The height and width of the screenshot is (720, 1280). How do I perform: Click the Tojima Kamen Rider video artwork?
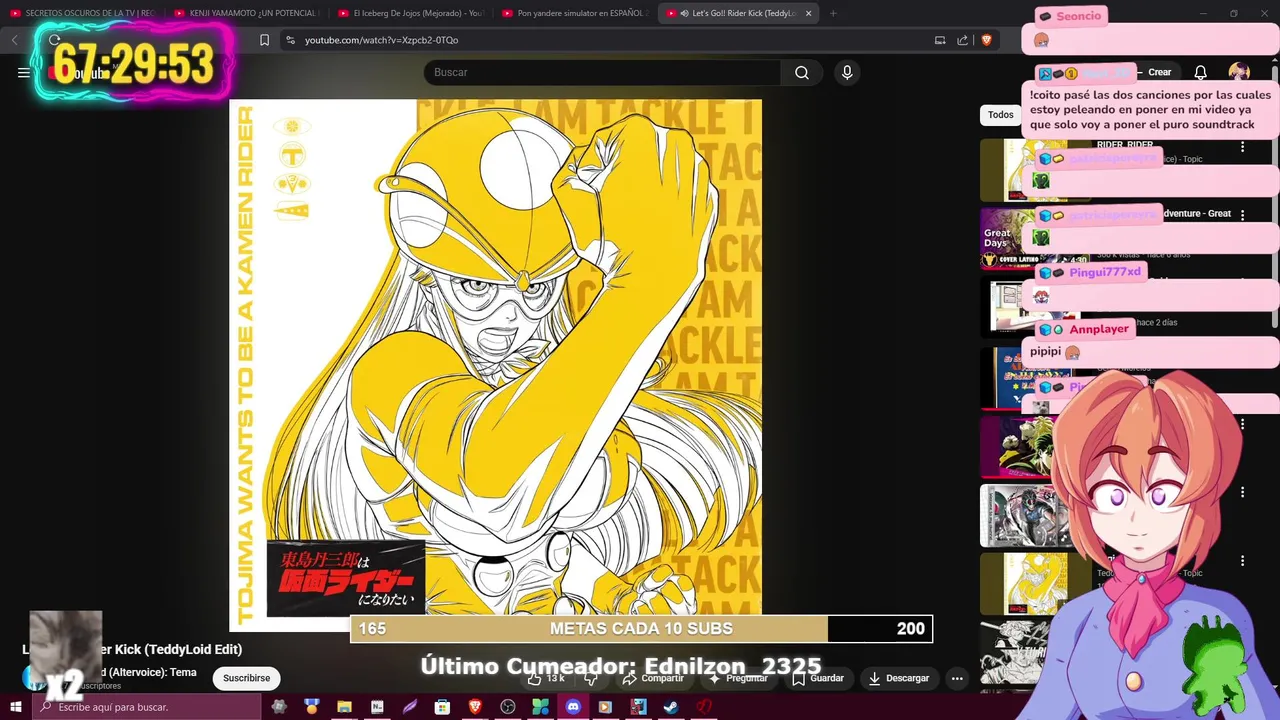tap(495, 365)
